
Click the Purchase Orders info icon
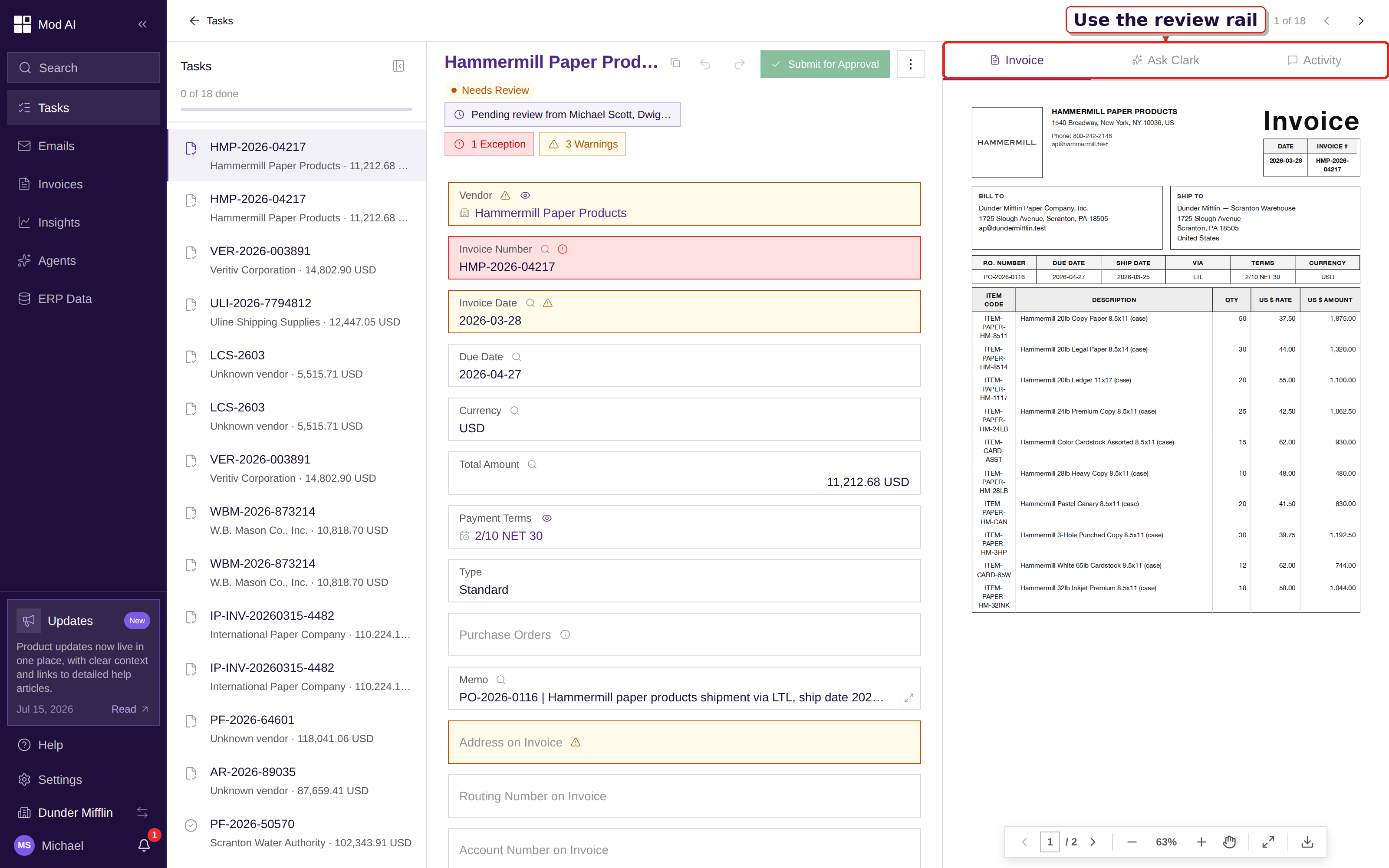coord(565,635)
